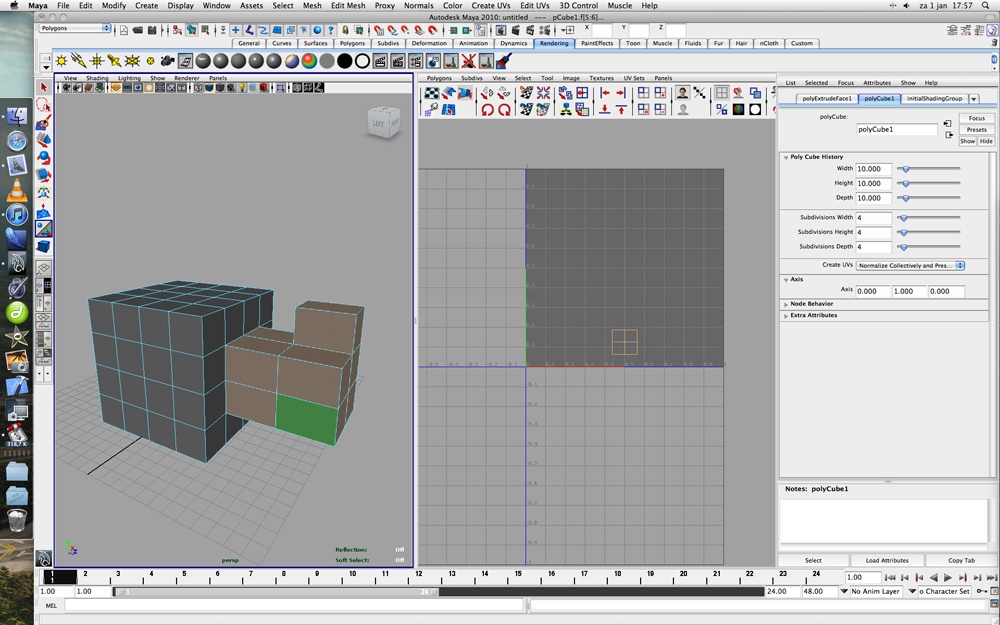Click the Presets button
This screenshot has width=1000, height=625.
(x=976, y=129)
